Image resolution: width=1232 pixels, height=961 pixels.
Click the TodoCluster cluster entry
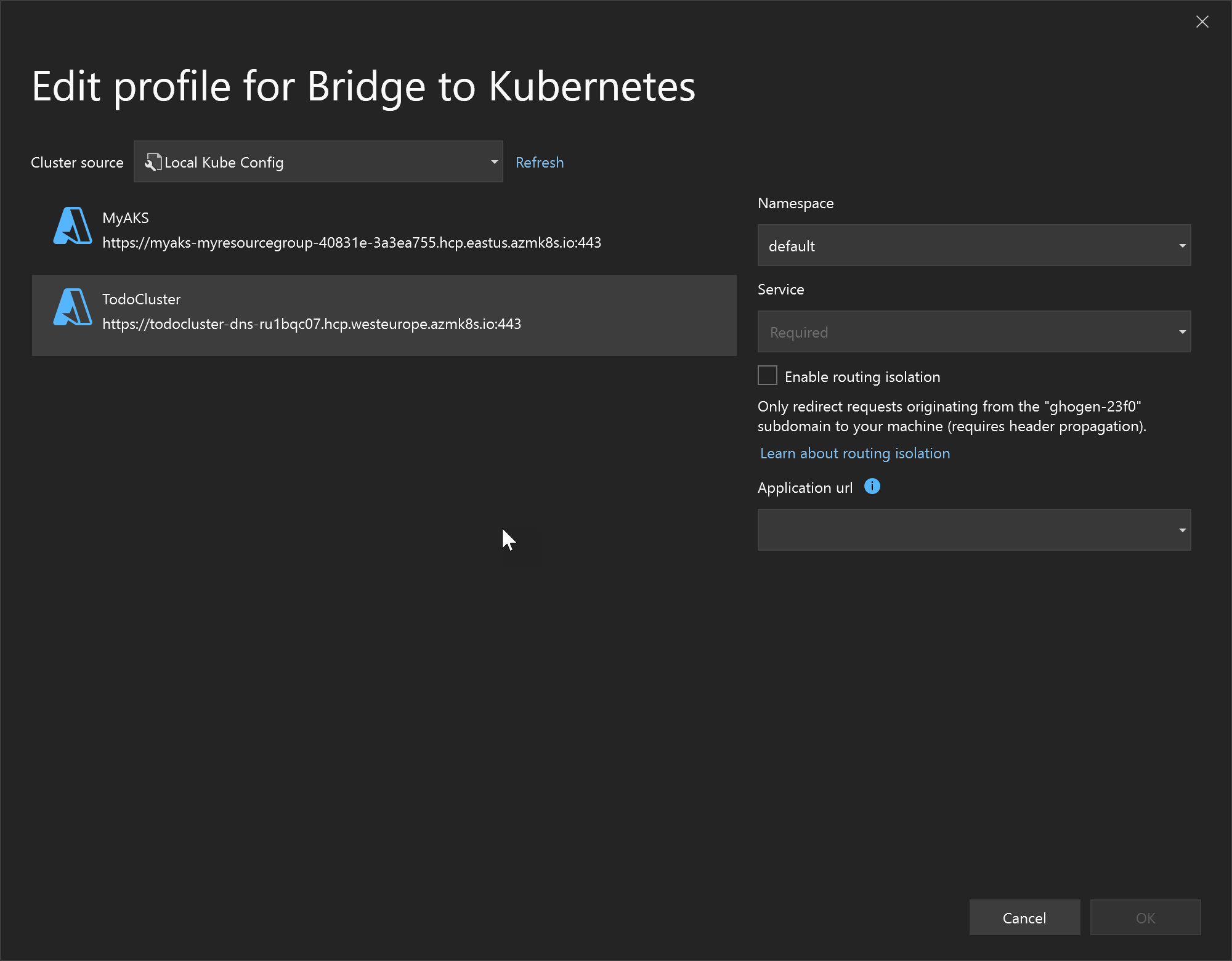coord(384,314)
